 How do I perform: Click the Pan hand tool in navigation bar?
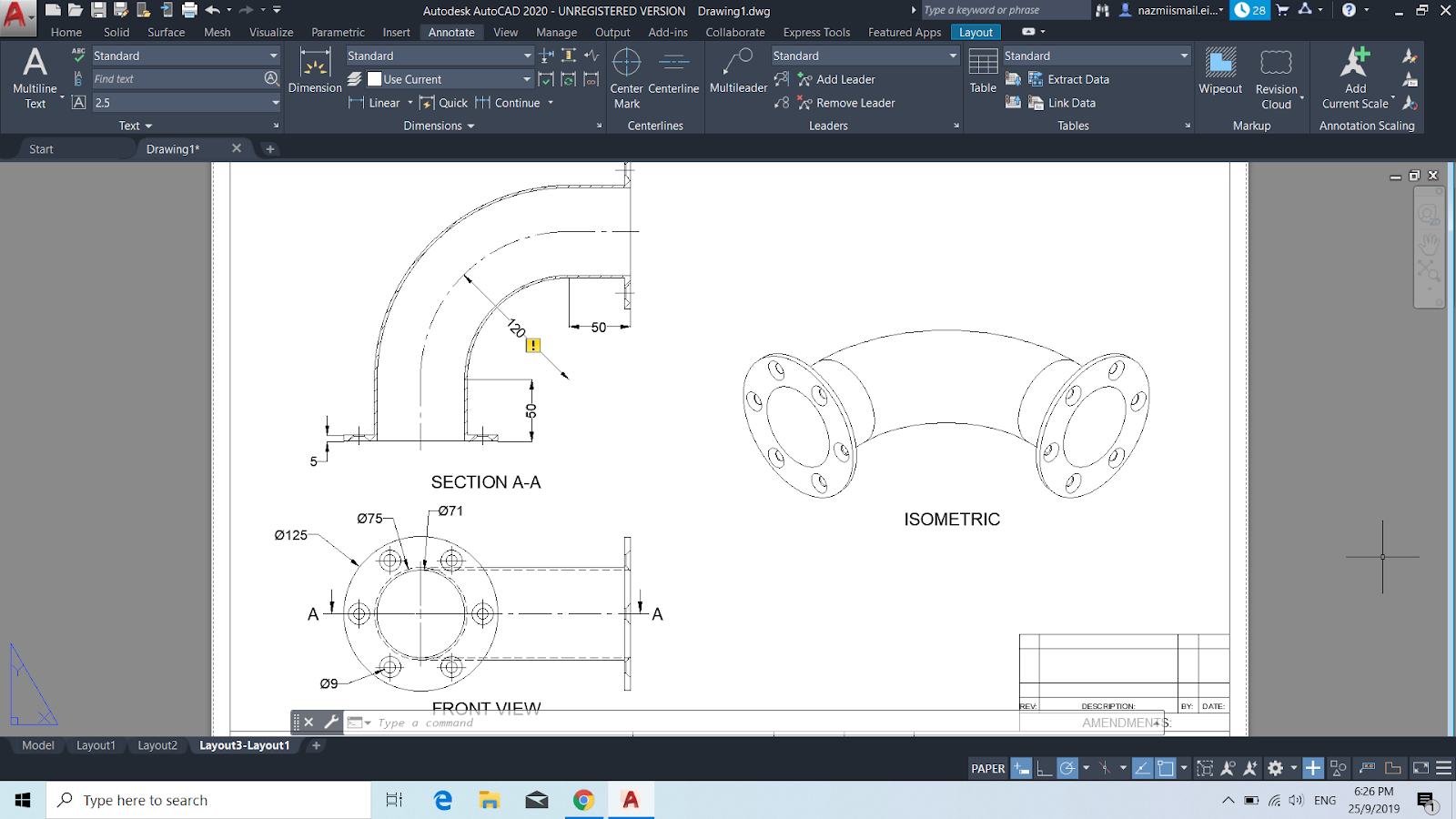pos(1429,243)
